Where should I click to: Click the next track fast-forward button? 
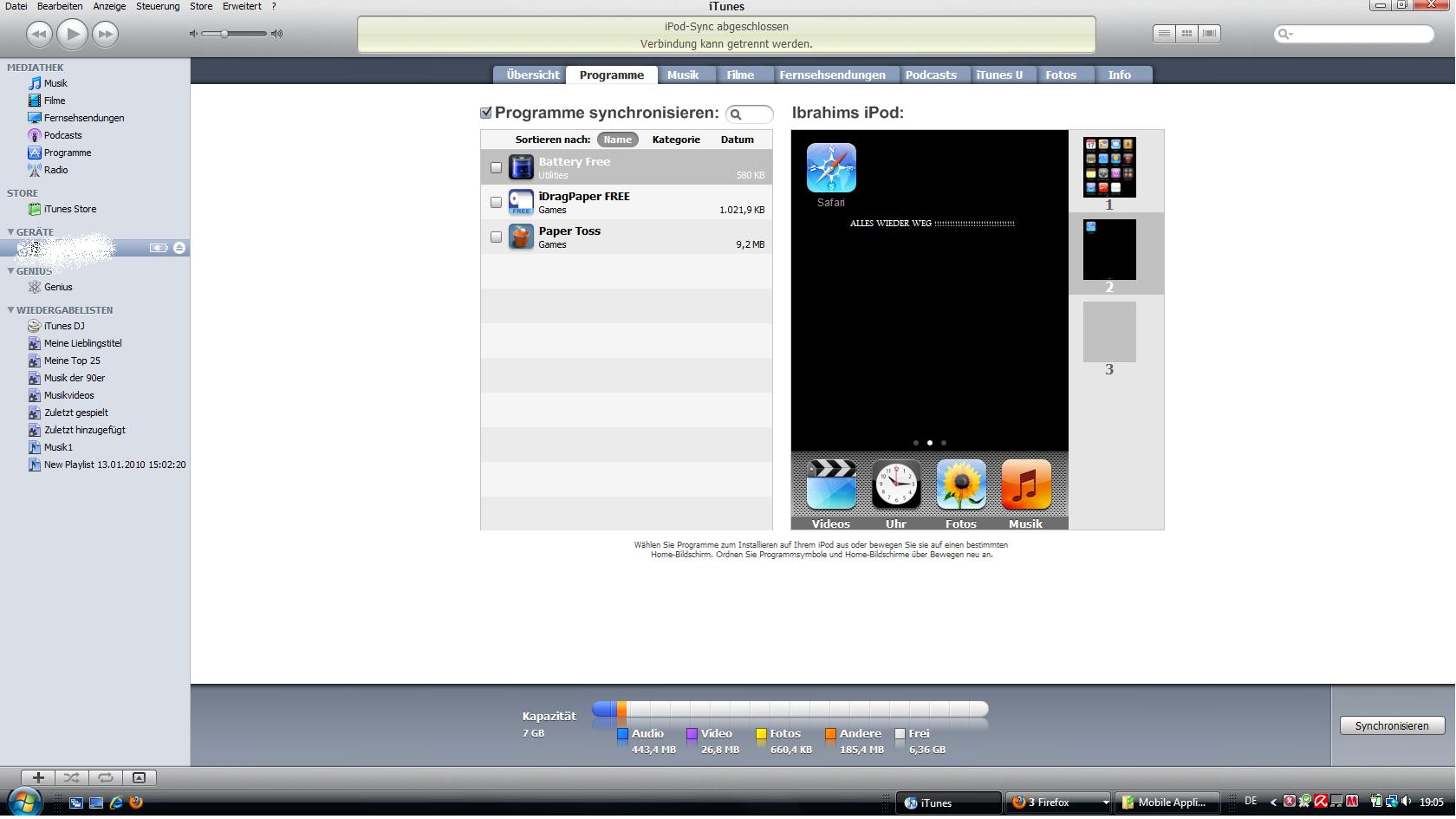point(105,34)
